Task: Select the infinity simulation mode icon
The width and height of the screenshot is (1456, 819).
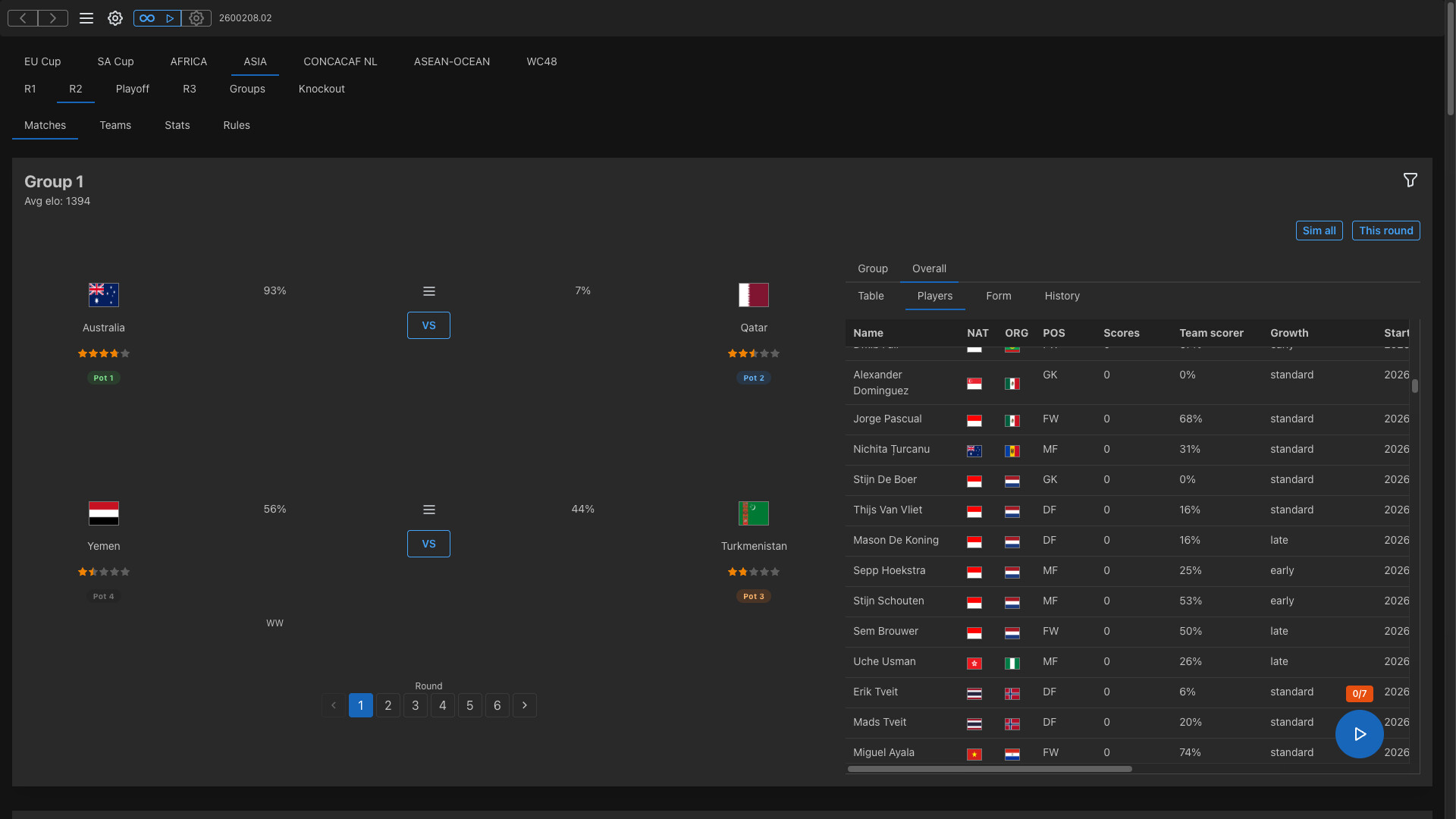Action: click(147, 17)
